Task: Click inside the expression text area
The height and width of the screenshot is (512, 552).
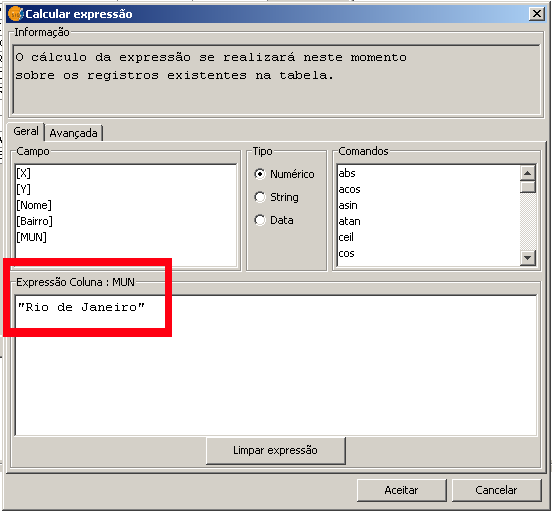Action: [x=276, y=365]
